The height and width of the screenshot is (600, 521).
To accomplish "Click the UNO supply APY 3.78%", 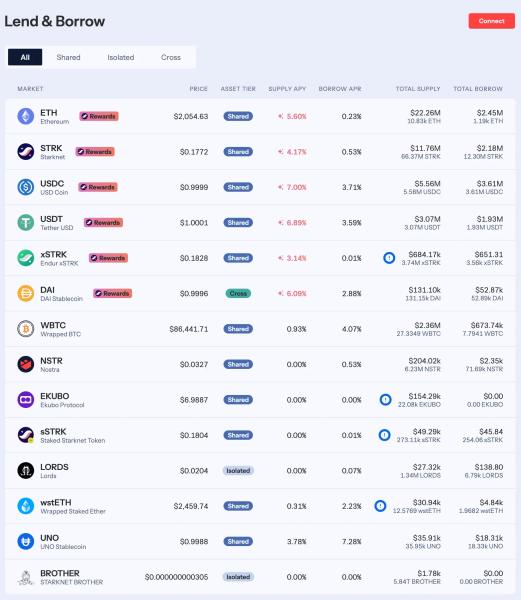I will (296, 541).
